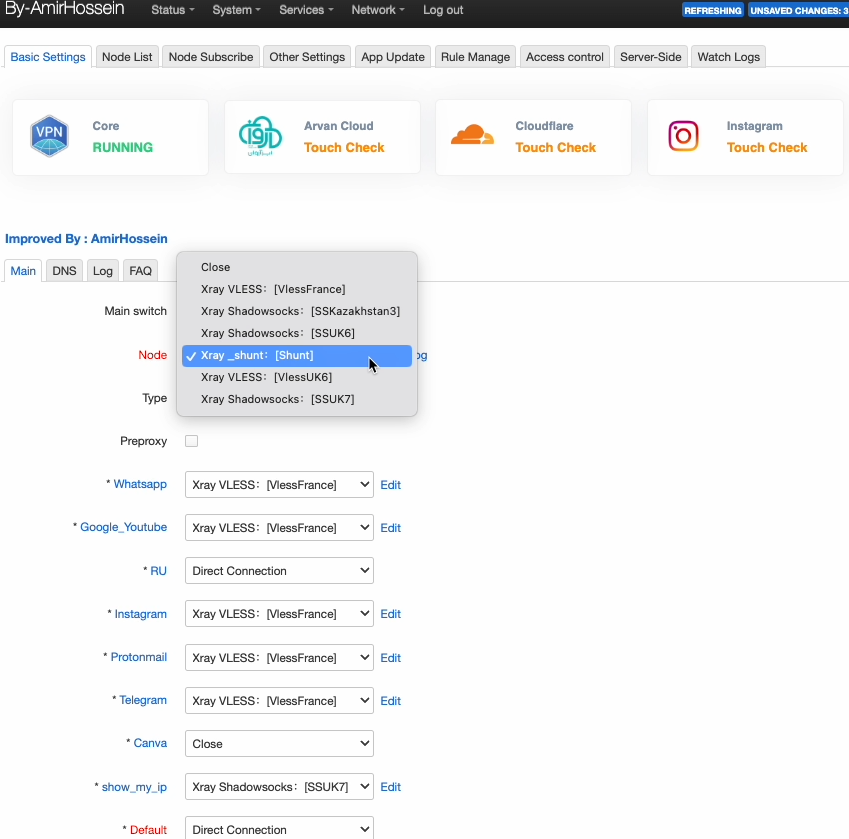Click the Instagram logo icon

pyautogui.click(x=683, y=136)
